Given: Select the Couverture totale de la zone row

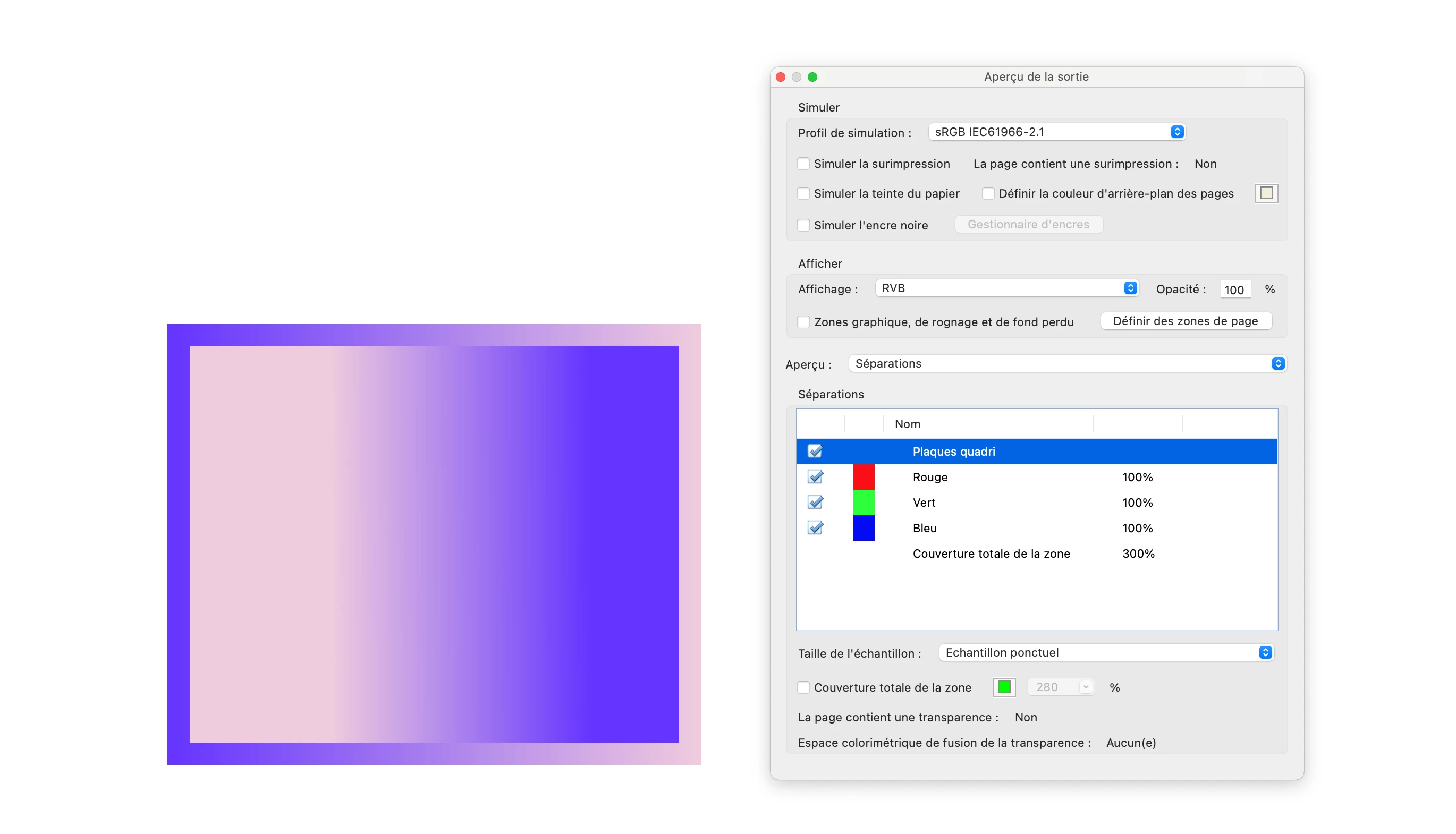Looking at the screenshot, I should pos(991,554).
